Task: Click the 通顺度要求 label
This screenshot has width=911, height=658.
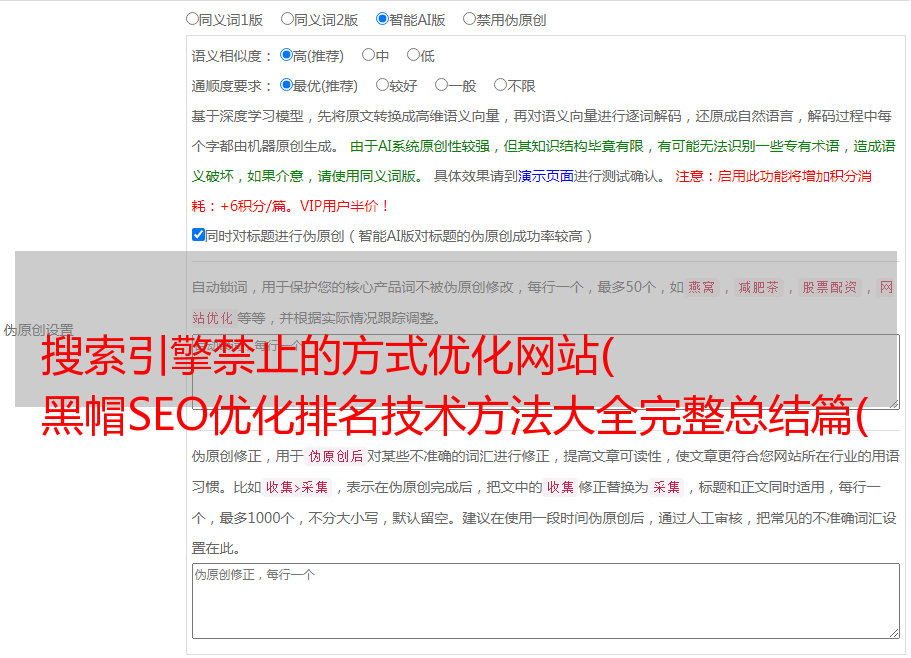Action: click(x=232, y=86)
